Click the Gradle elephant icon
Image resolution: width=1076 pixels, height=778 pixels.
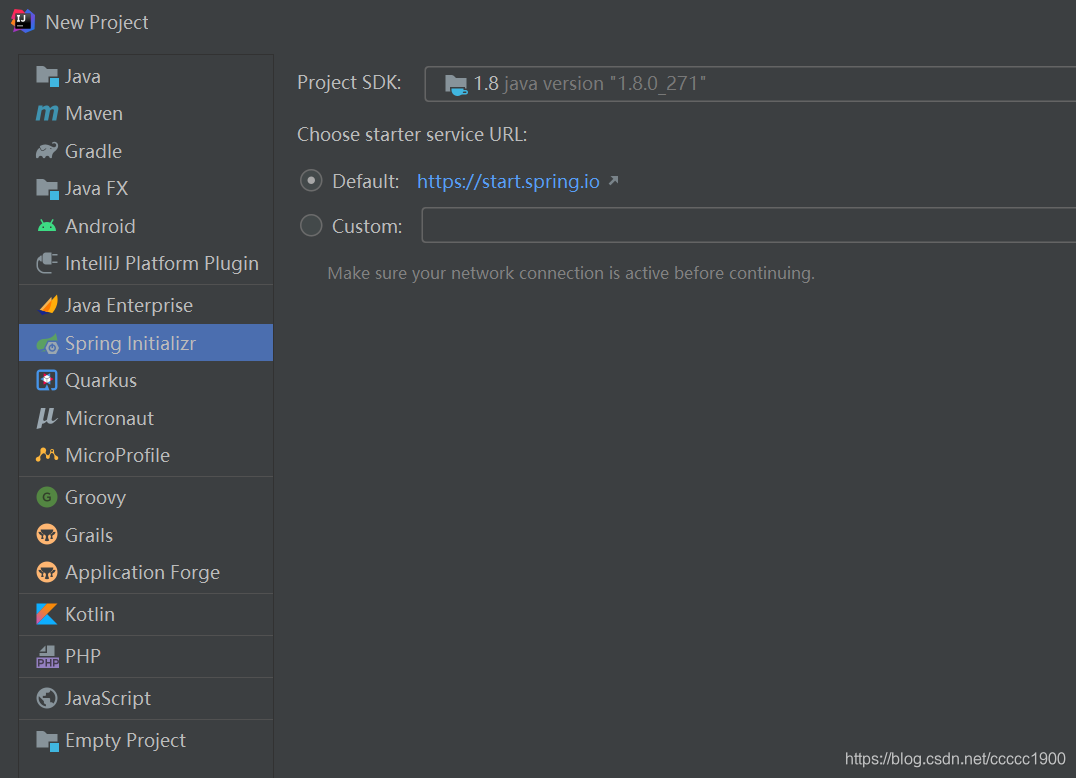click(47, 151)
